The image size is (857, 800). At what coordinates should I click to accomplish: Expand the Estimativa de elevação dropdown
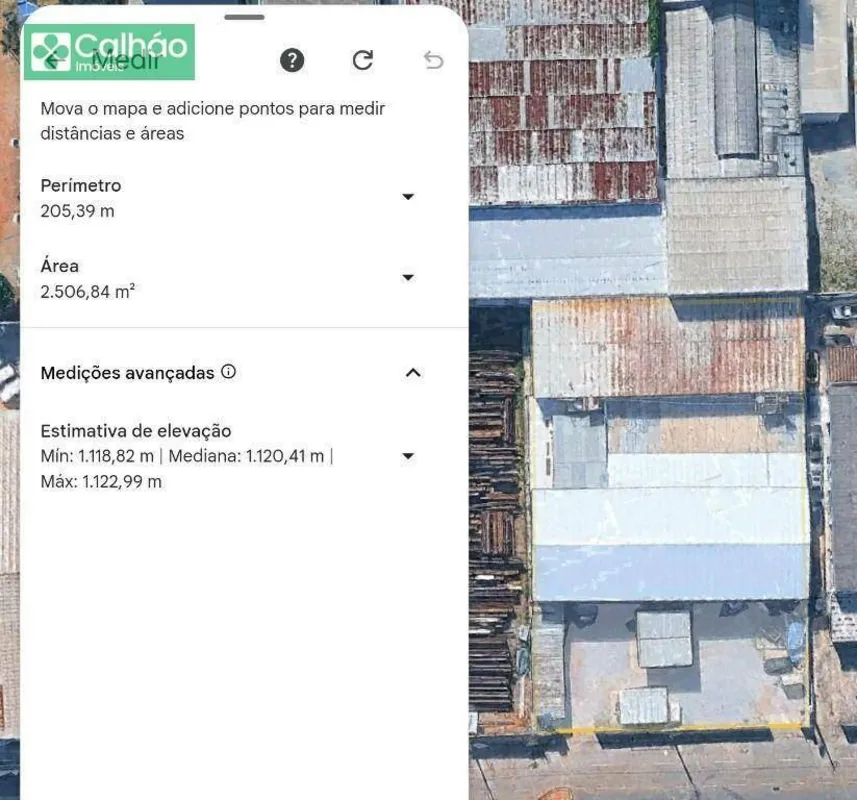point(408,456)
